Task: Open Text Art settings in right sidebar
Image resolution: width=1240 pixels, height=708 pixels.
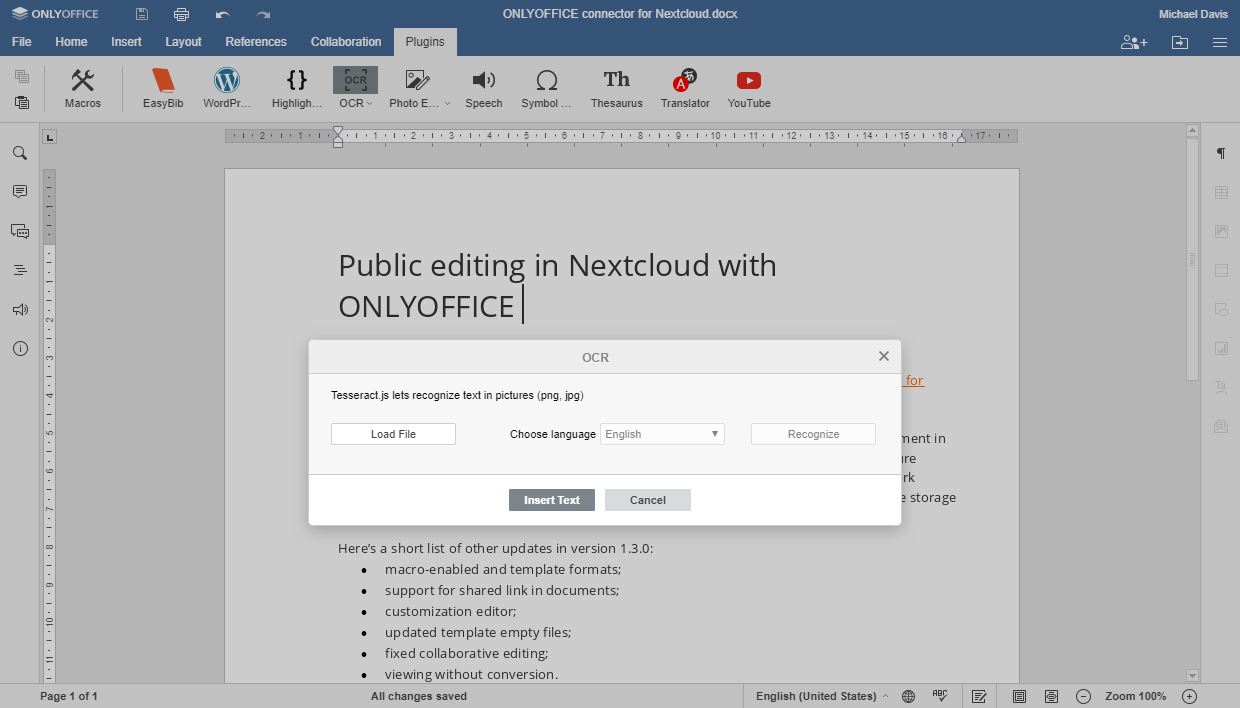Action: click(1221, 387)
